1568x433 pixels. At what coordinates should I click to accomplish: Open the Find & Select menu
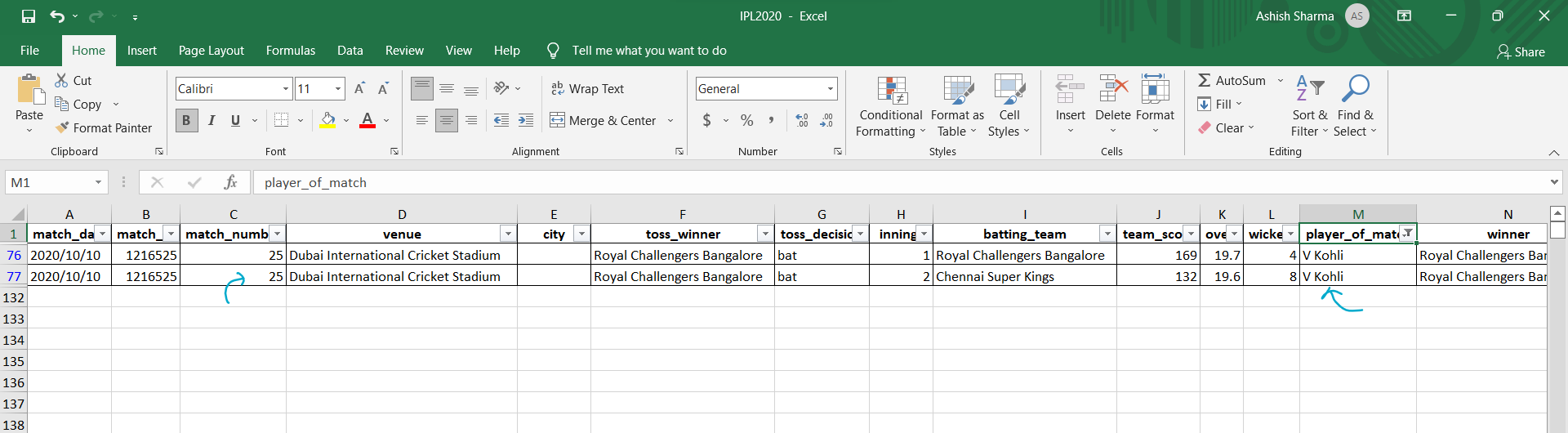pyautogui.click(x=1355, y=107)
